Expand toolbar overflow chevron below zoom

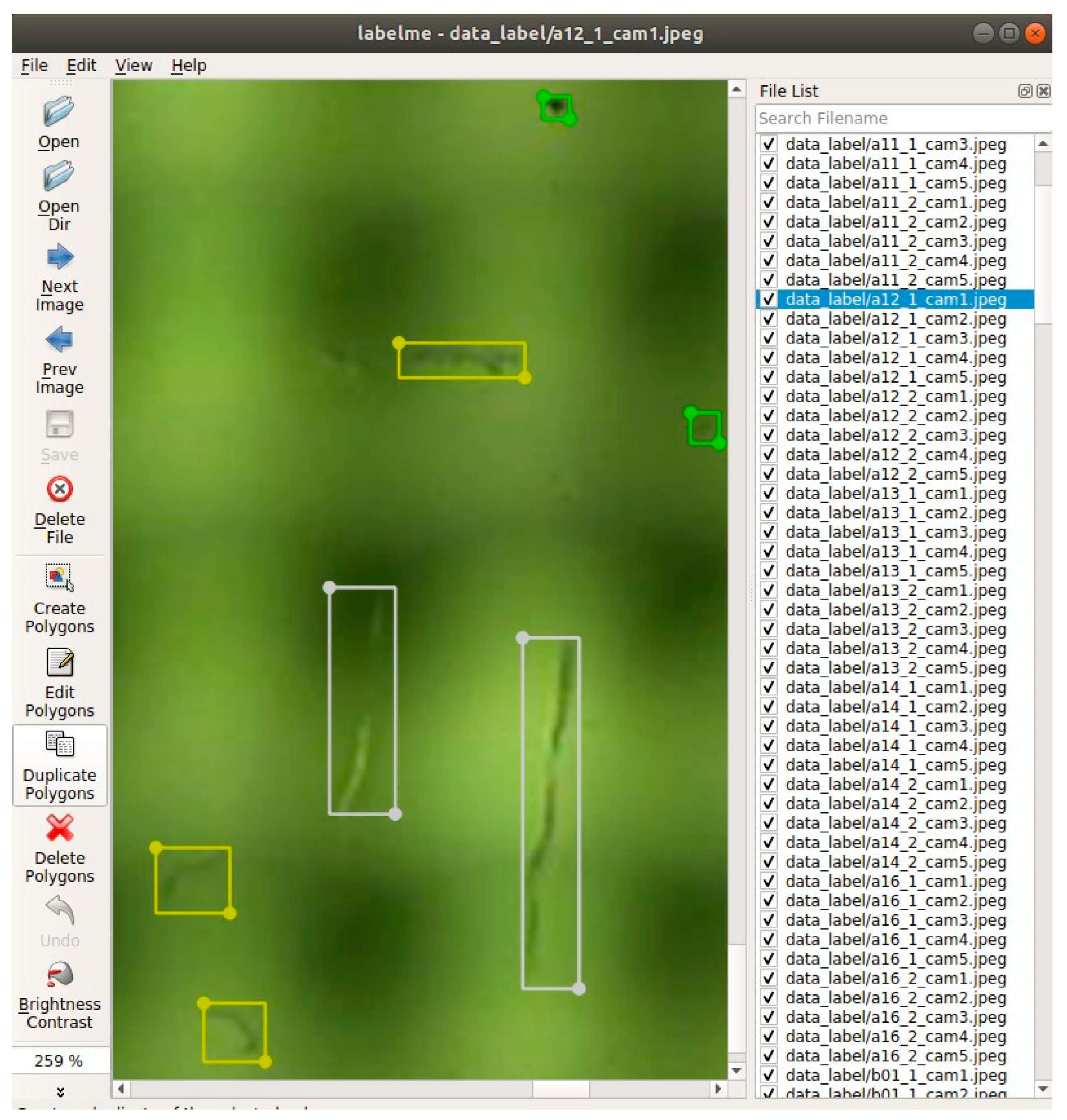point(60,1092)
